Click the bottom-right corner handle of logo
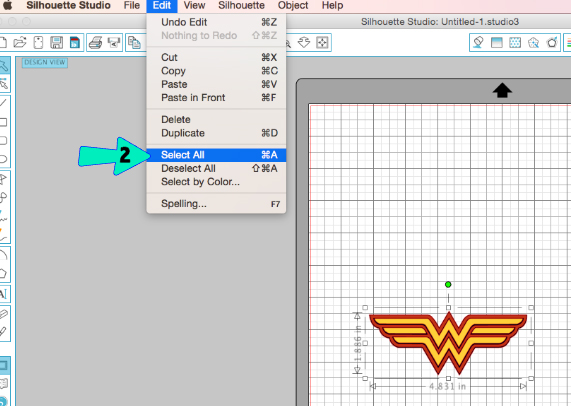 [531, 378]
